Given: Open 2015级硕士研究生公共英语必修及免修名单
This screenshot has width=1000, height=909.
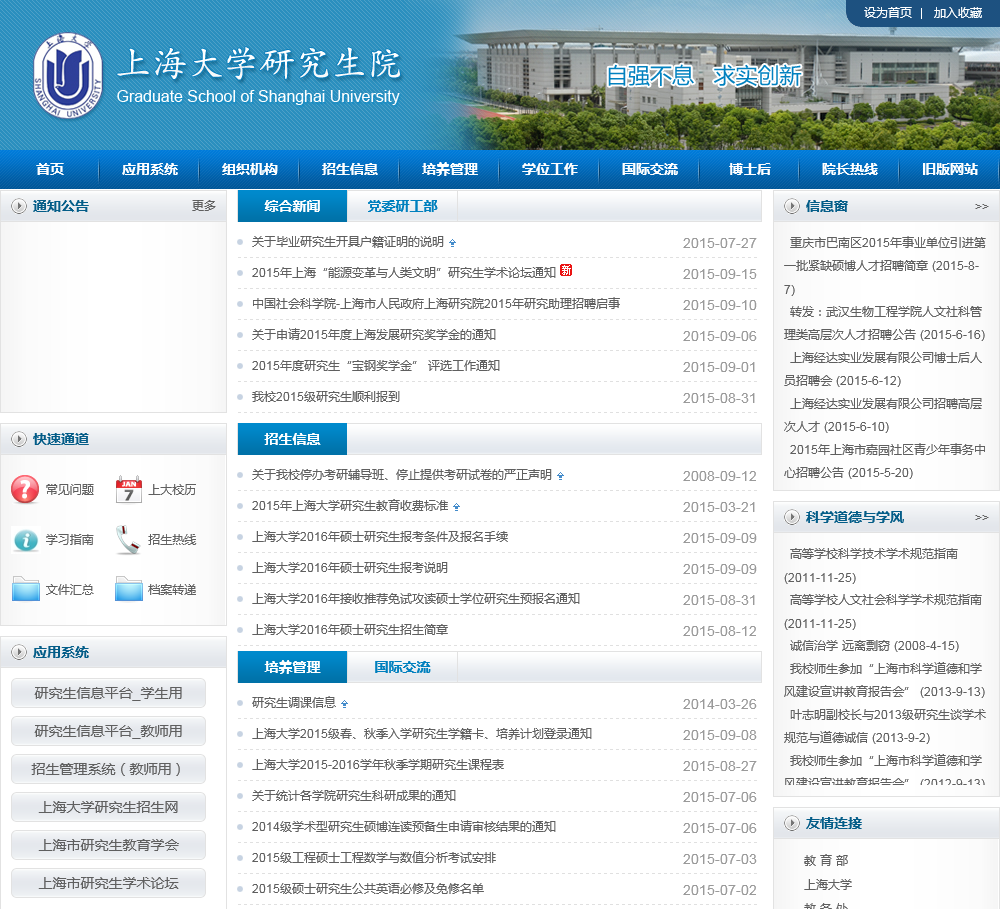Looking at the screenshot, I should [367, 889].
